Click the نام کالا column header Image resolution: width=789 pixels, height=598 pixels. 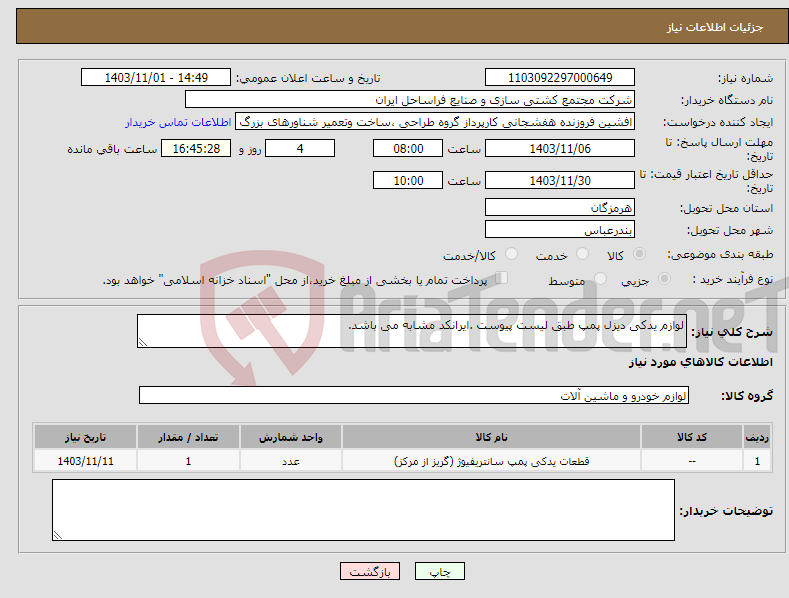491,437
